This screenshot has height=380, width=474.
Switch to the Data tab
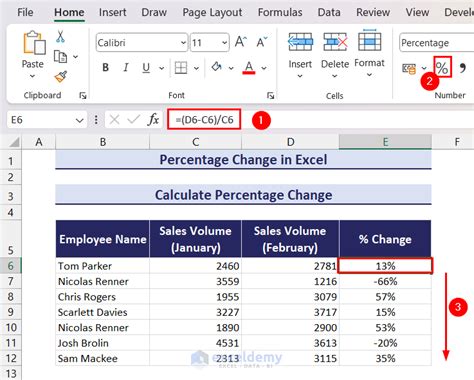coord(329,12)
